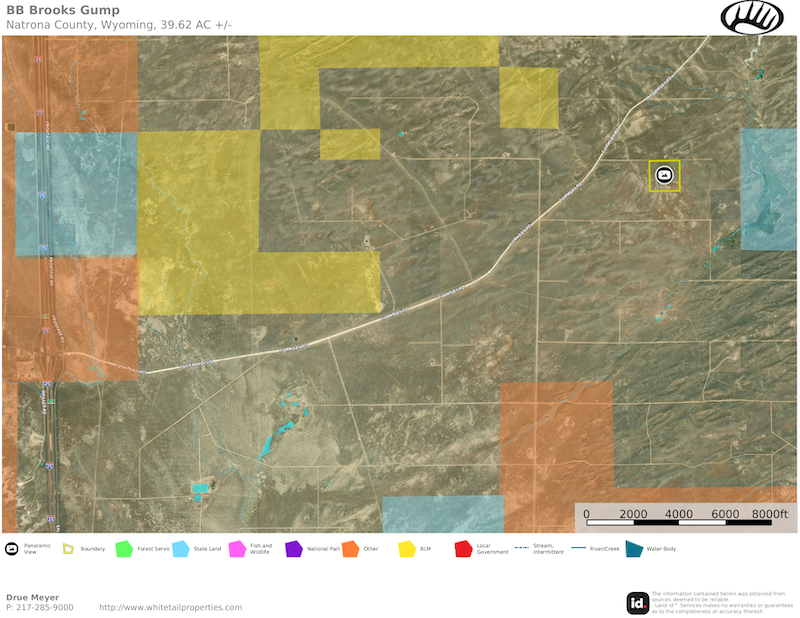Viewport: 800px width, 618px height.
Task: Click the orange Other legend swatch
Action: click(350, 549)
